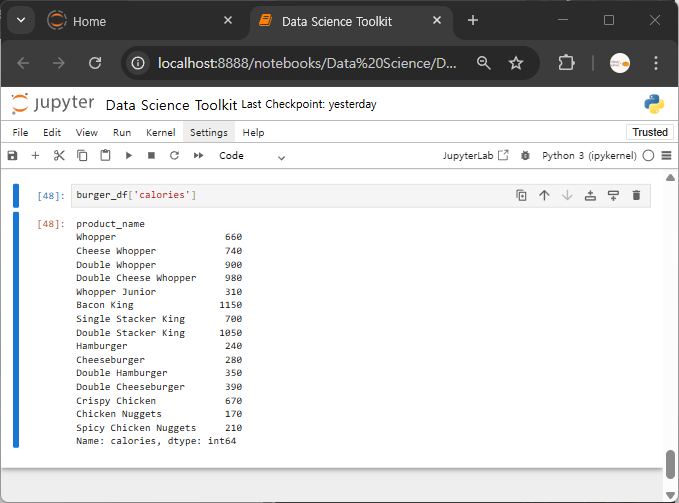Open the Kernel menu
The image size is (679, 503).
(161, 132)
